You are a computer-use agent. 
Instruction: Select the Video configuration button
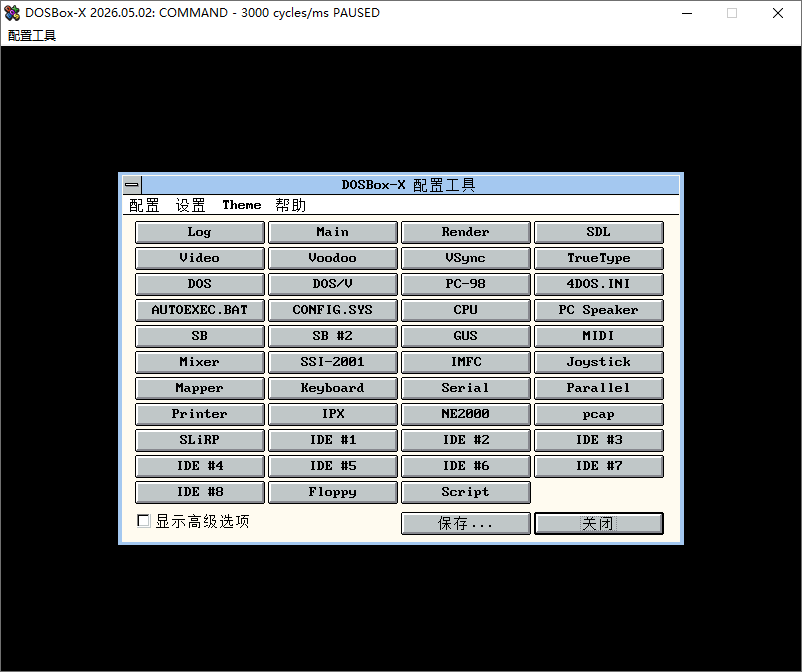pyautogui.click(x=200, y=258)
